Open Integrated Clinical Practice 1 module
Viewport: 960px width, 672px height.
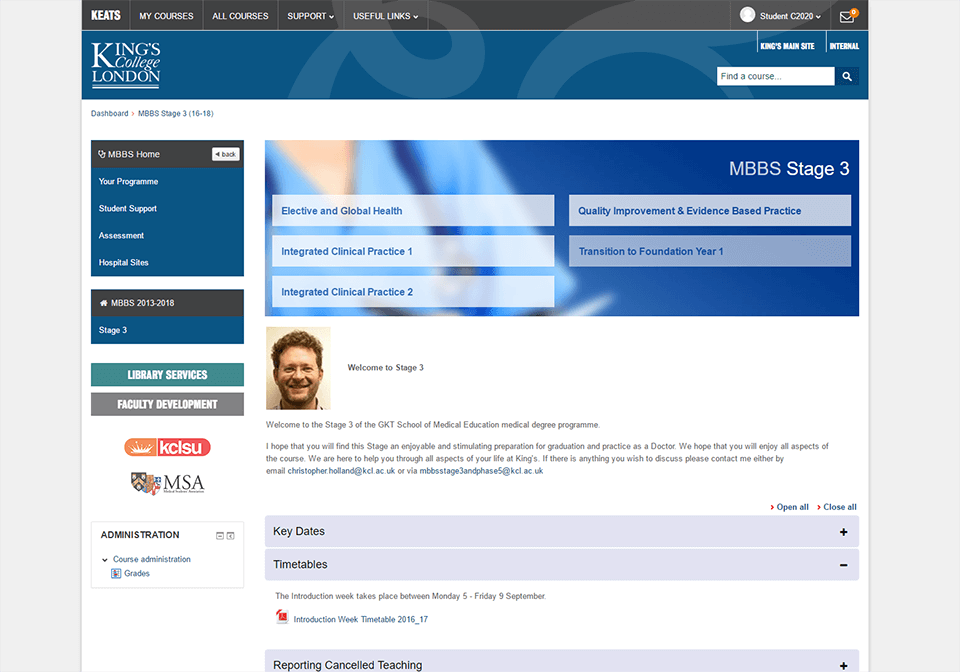click(413, 251)
